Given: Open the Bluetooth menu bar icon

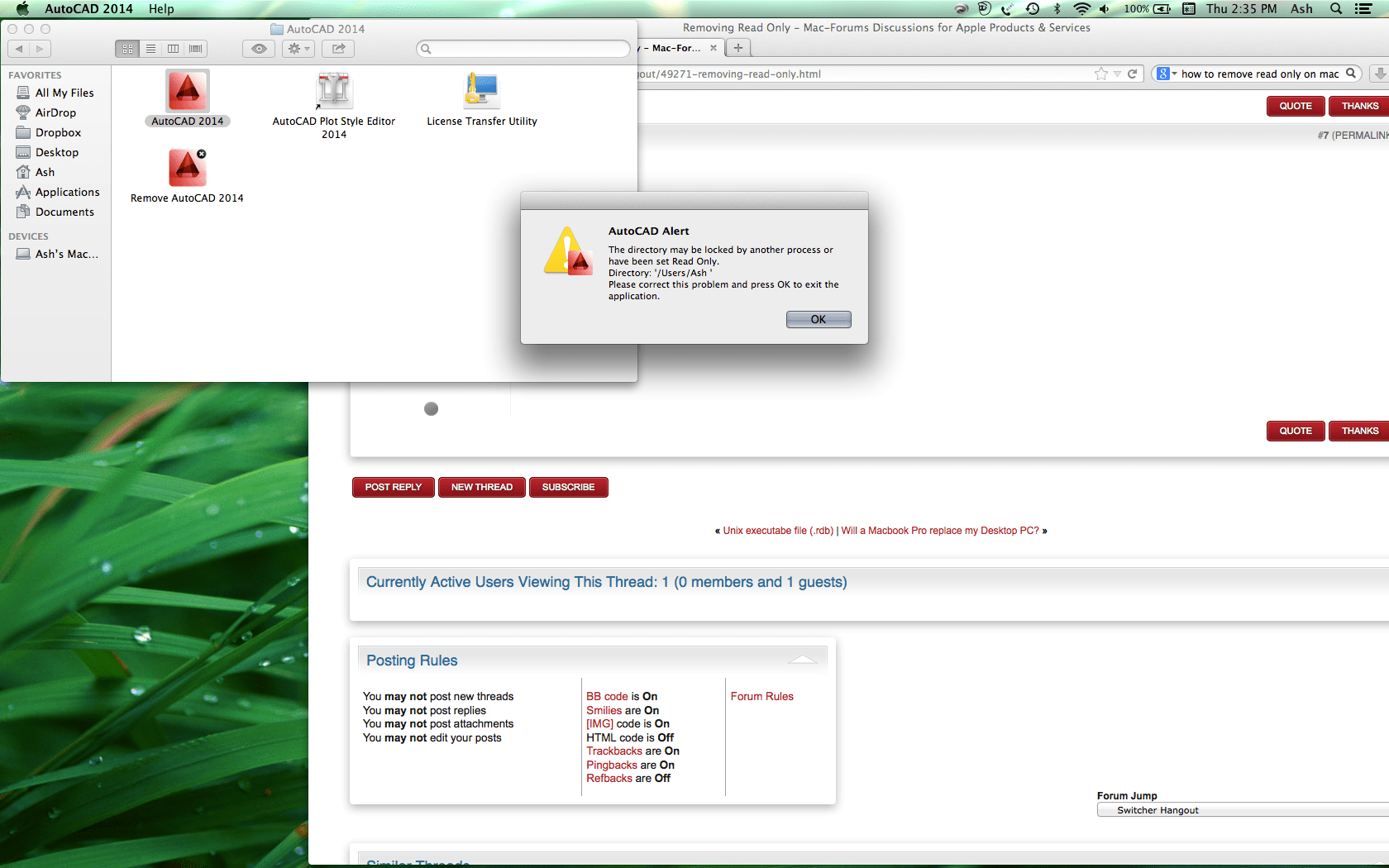Looking at the screenshot, I should pos(1057,9).
